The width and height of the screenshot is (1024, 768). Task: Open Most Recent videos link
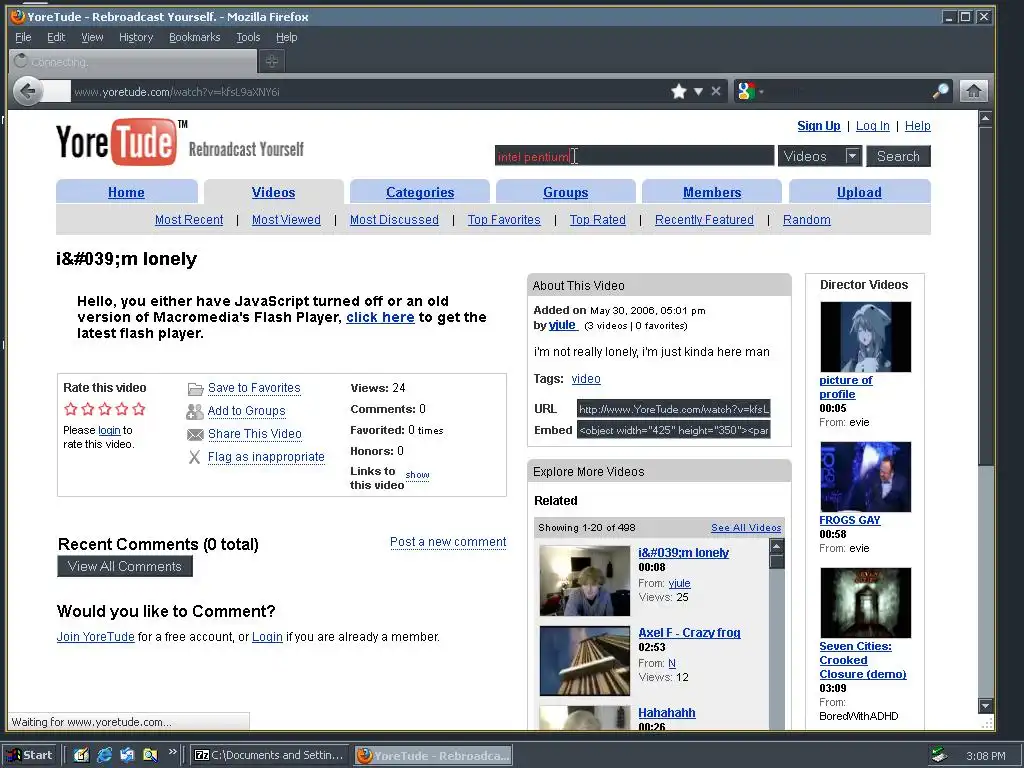(189, 220)
